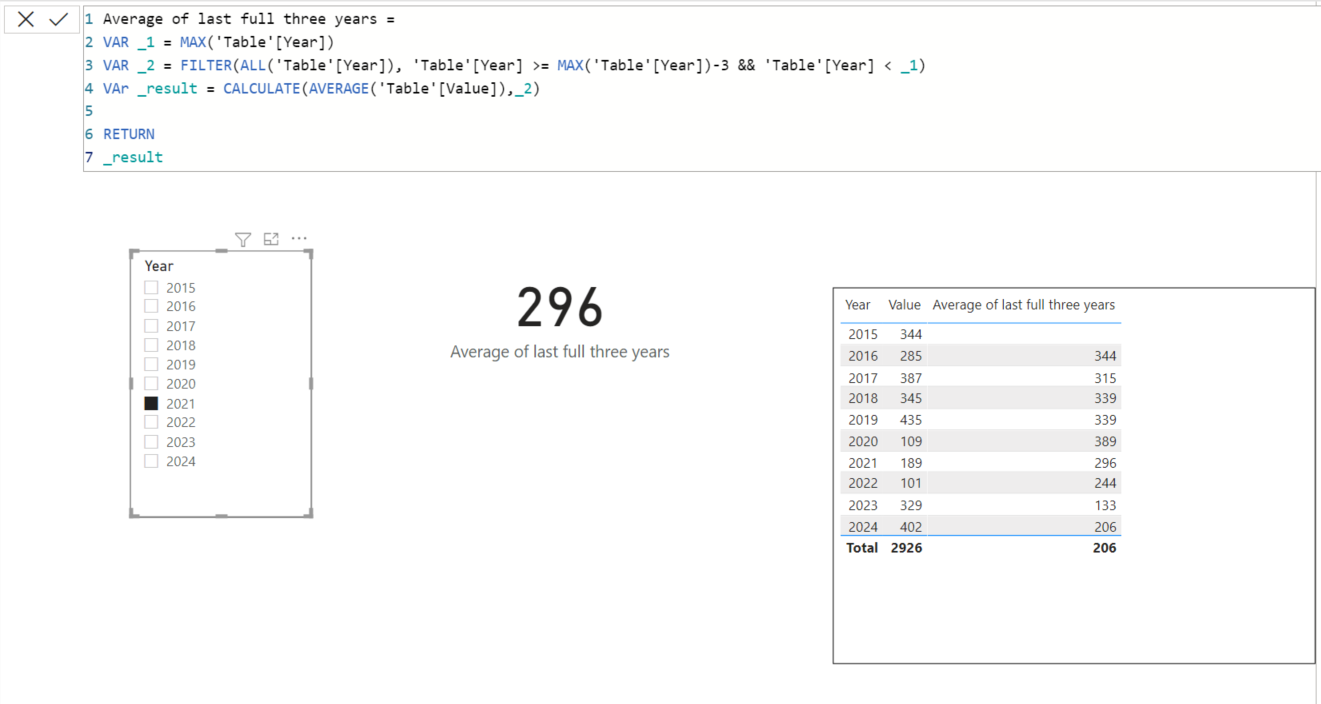Select average 315 in 2017 row

[1105, 378]
